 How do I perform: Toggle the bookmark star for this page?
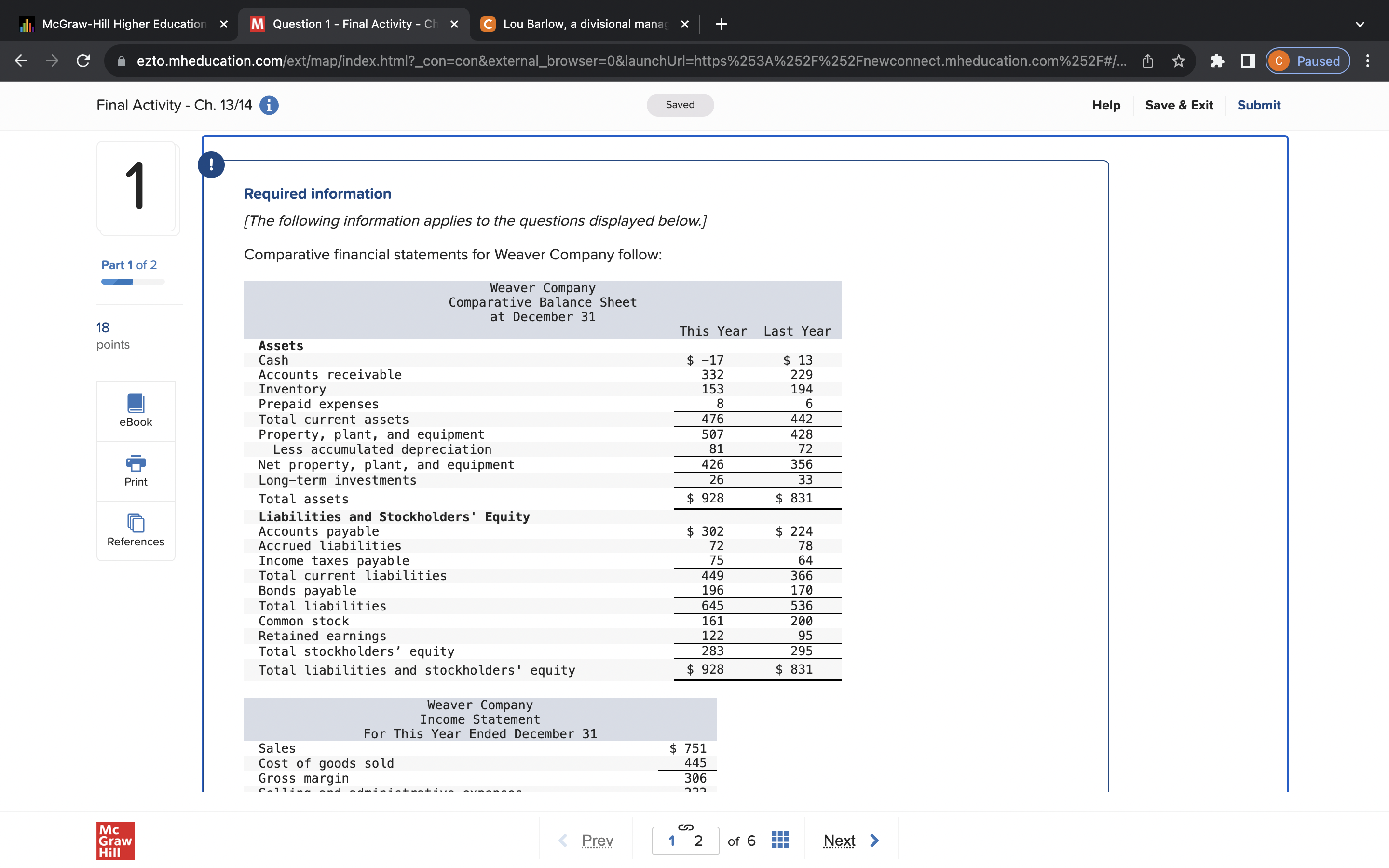1179,61
